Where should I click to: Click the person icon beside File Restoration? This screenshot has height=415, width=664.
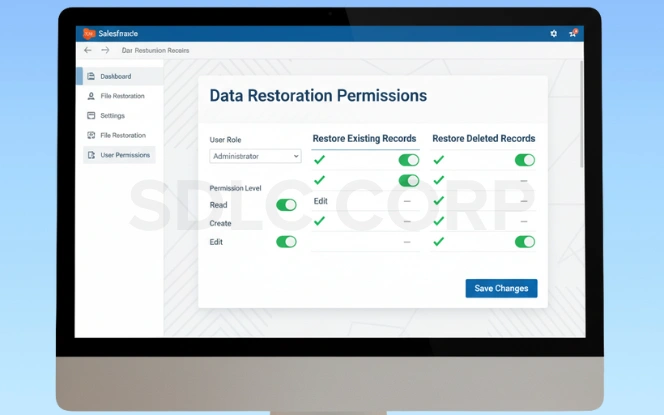[91, 96]
